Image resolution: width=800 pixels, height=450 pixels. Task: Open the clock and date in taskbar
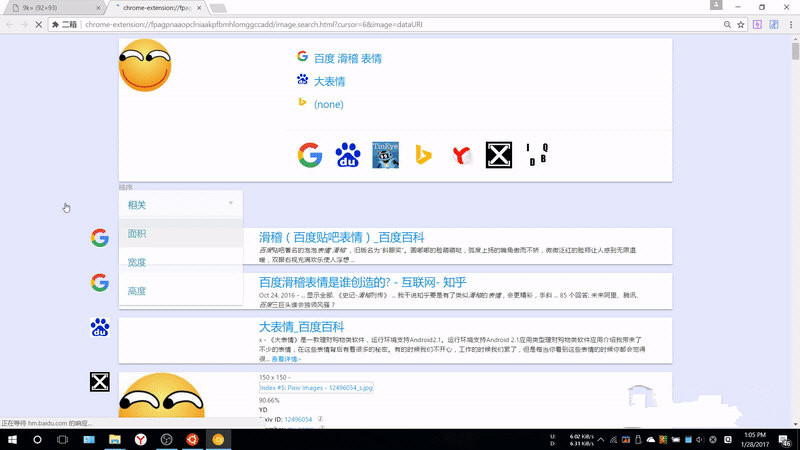[755, 440]
